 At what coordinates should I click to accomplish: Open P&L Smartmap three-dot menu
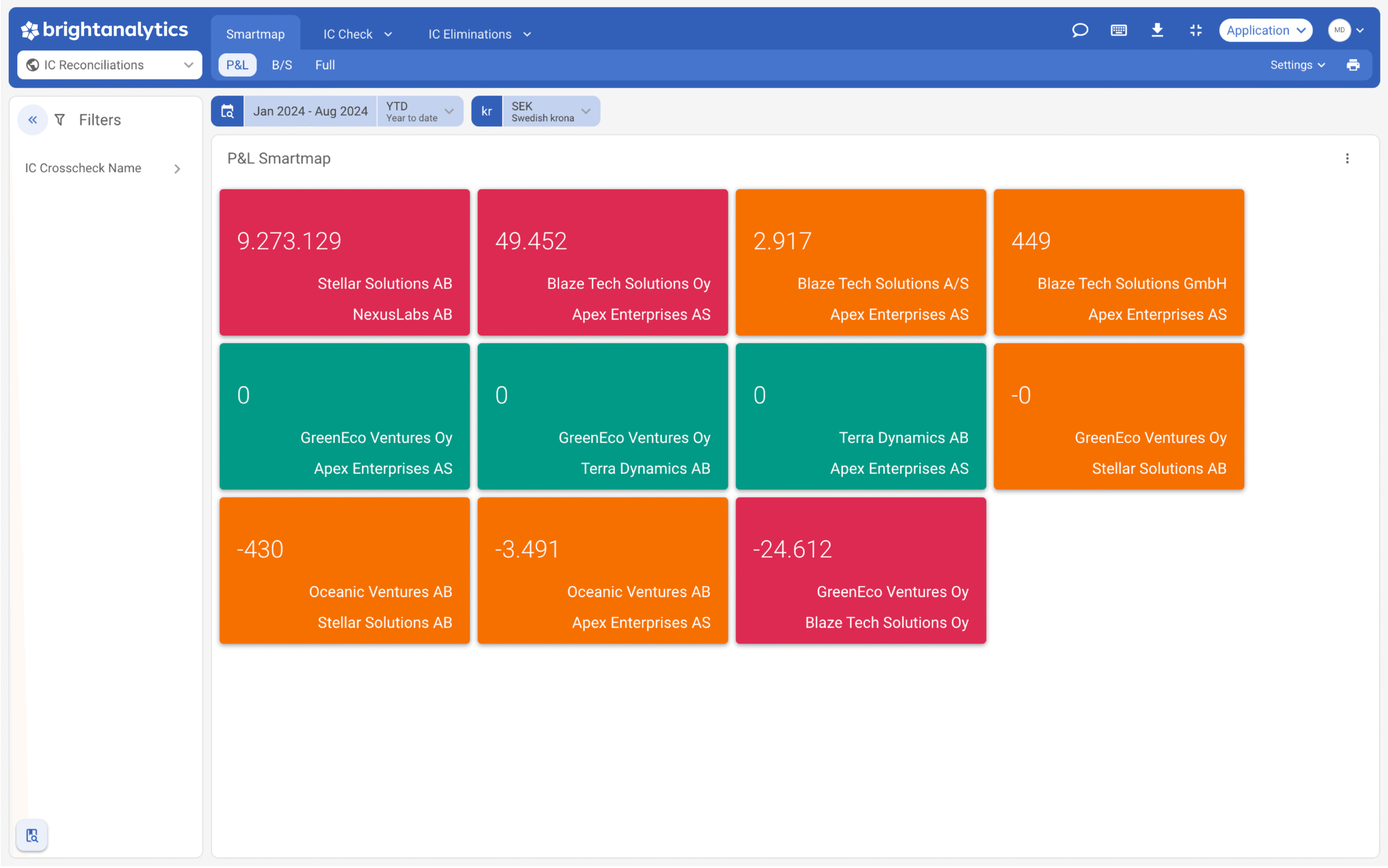click(x=1347, y=158)
